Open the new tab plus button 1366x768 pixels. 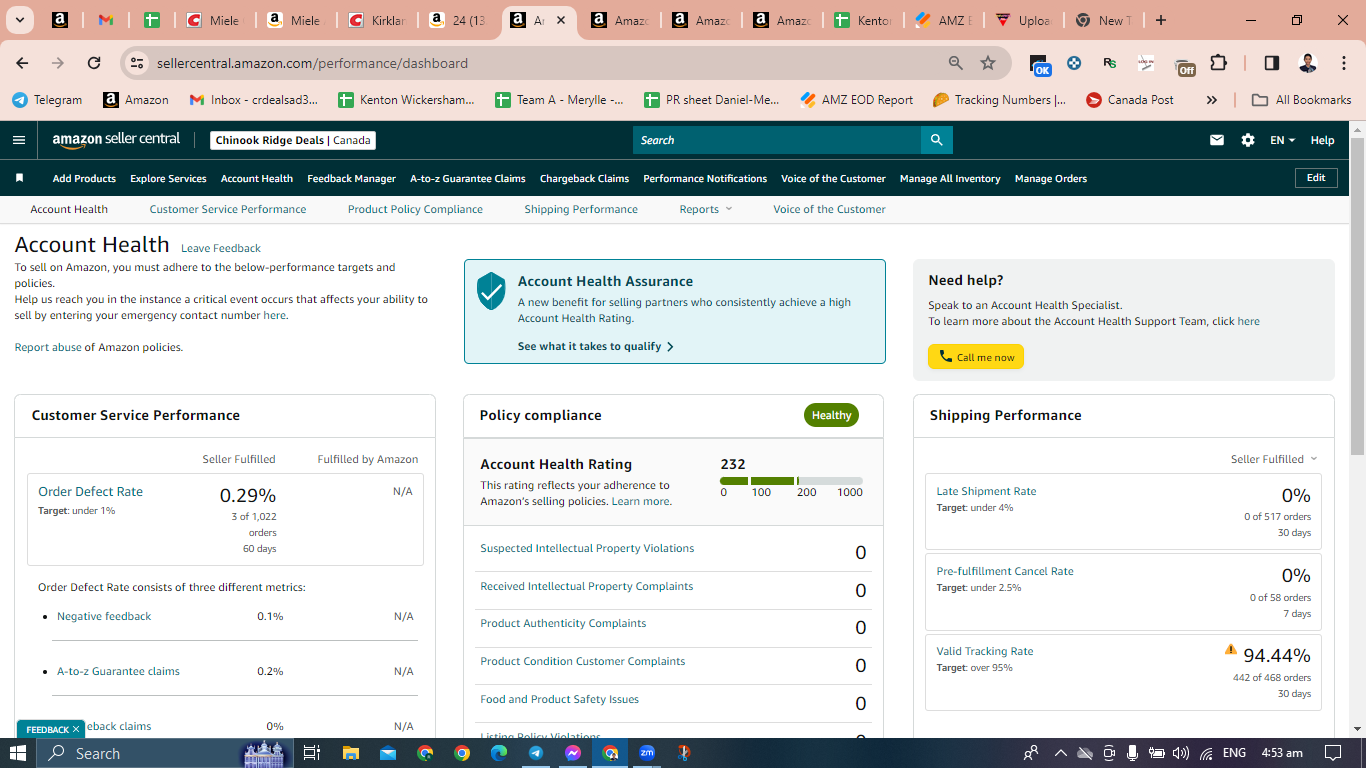[1160, 20]
